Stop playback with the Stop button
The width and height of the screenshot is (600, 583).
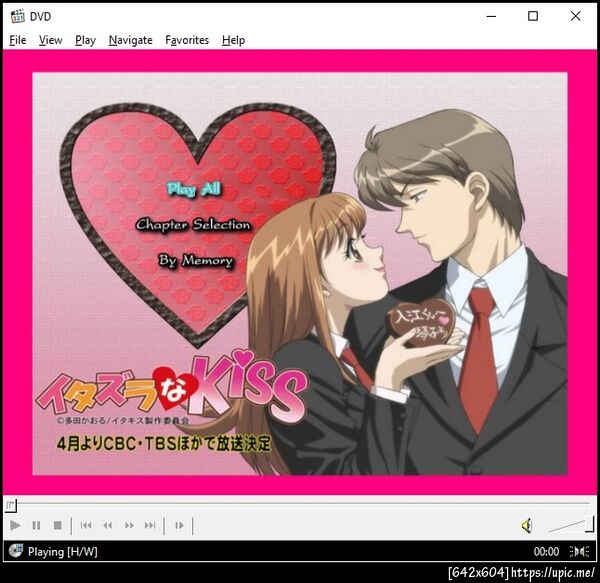coord(57,525)
